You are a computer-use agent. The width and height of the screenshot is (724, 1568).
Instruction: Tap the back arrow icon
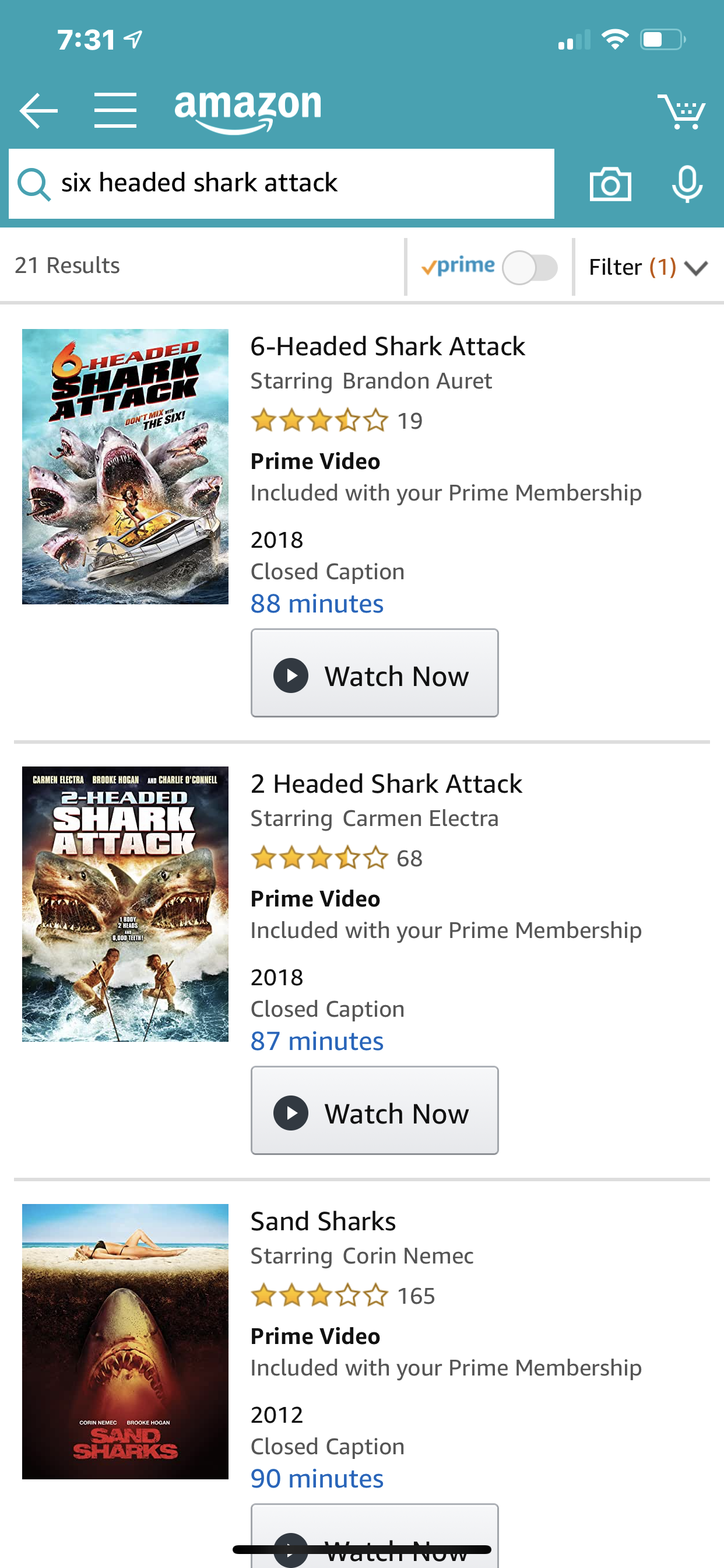tap(38, 111)
